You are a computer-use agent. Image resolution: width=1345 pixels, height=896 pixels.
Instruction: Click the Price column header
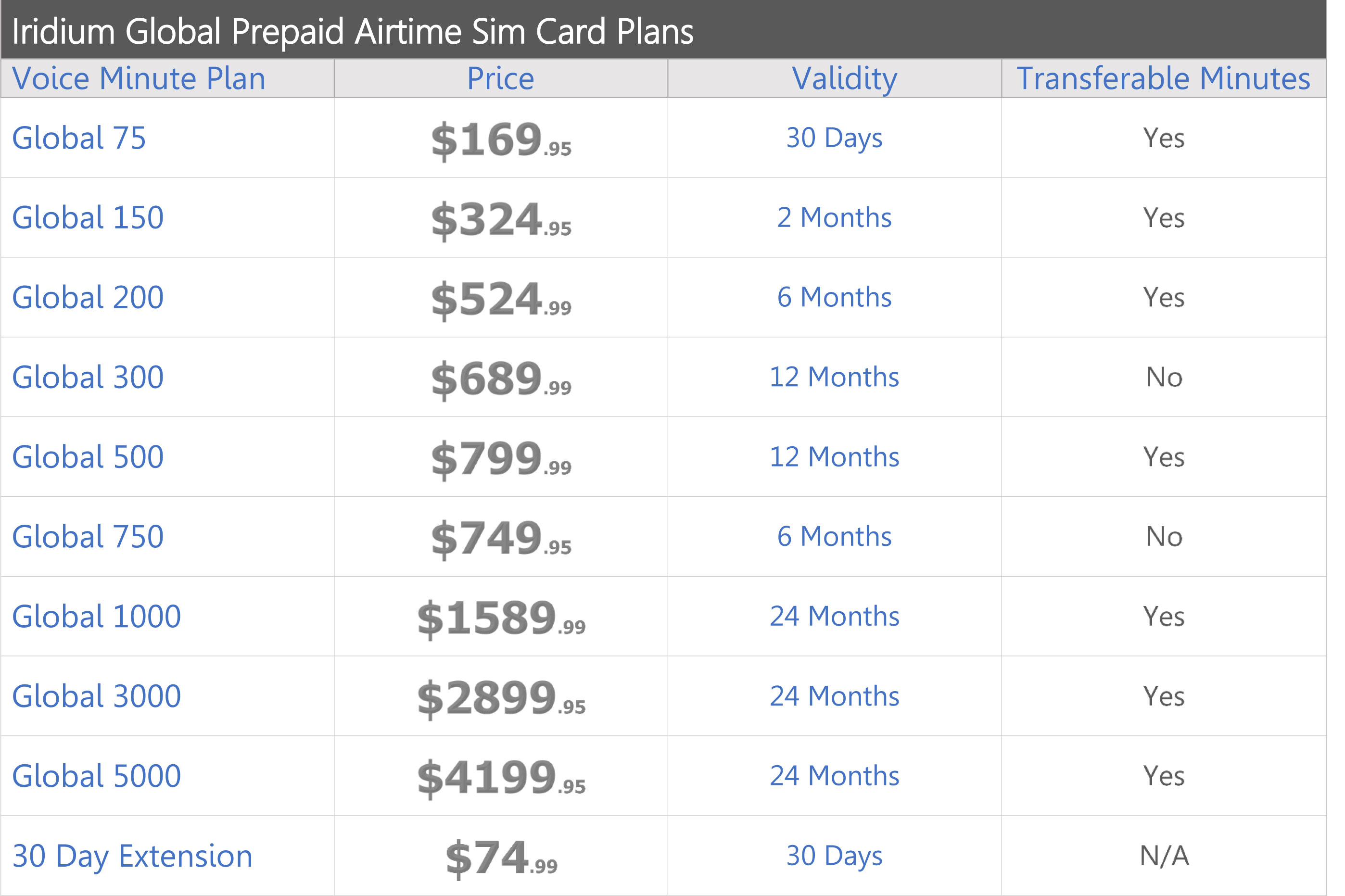pyautogui.click(x=500, y=78)
